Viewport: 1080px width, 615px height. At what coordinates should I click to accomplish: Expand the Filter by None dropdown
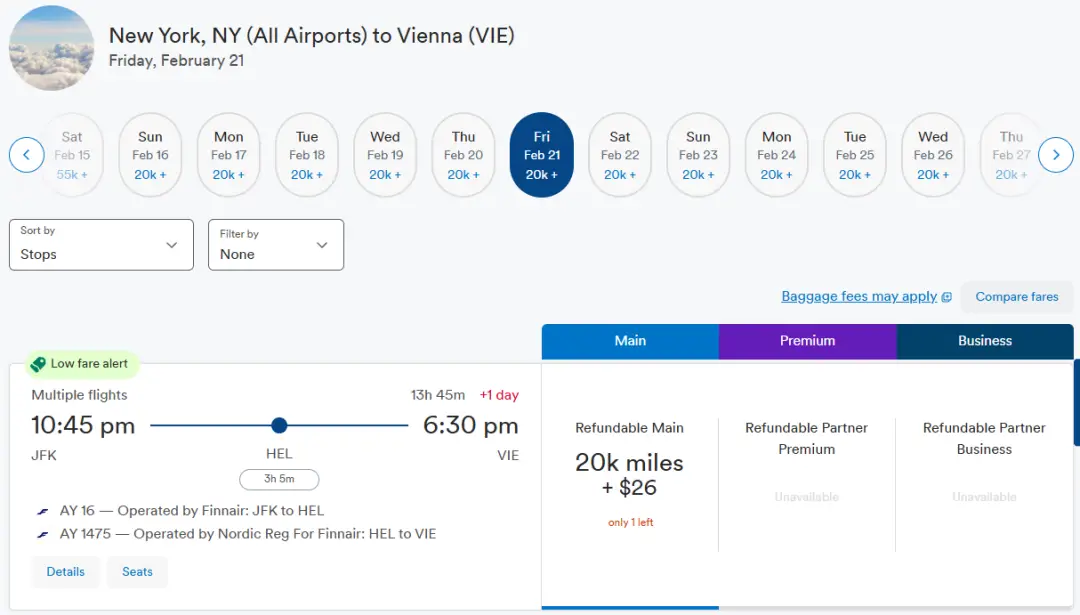click(276, 245)
